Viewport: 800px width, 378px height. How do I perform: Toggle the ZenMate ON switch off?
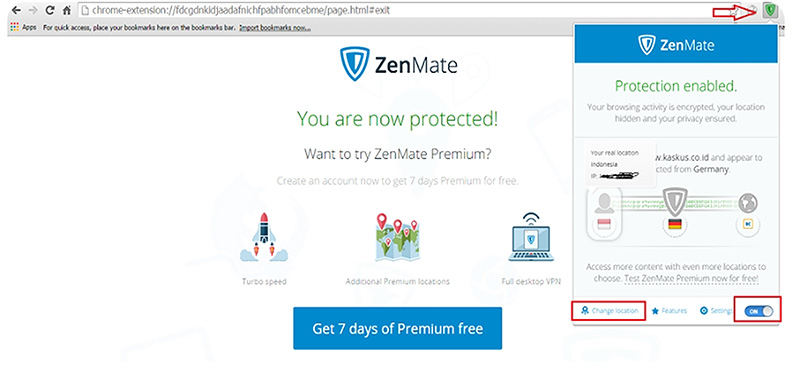pyautogui.click(x=758, y=311)
